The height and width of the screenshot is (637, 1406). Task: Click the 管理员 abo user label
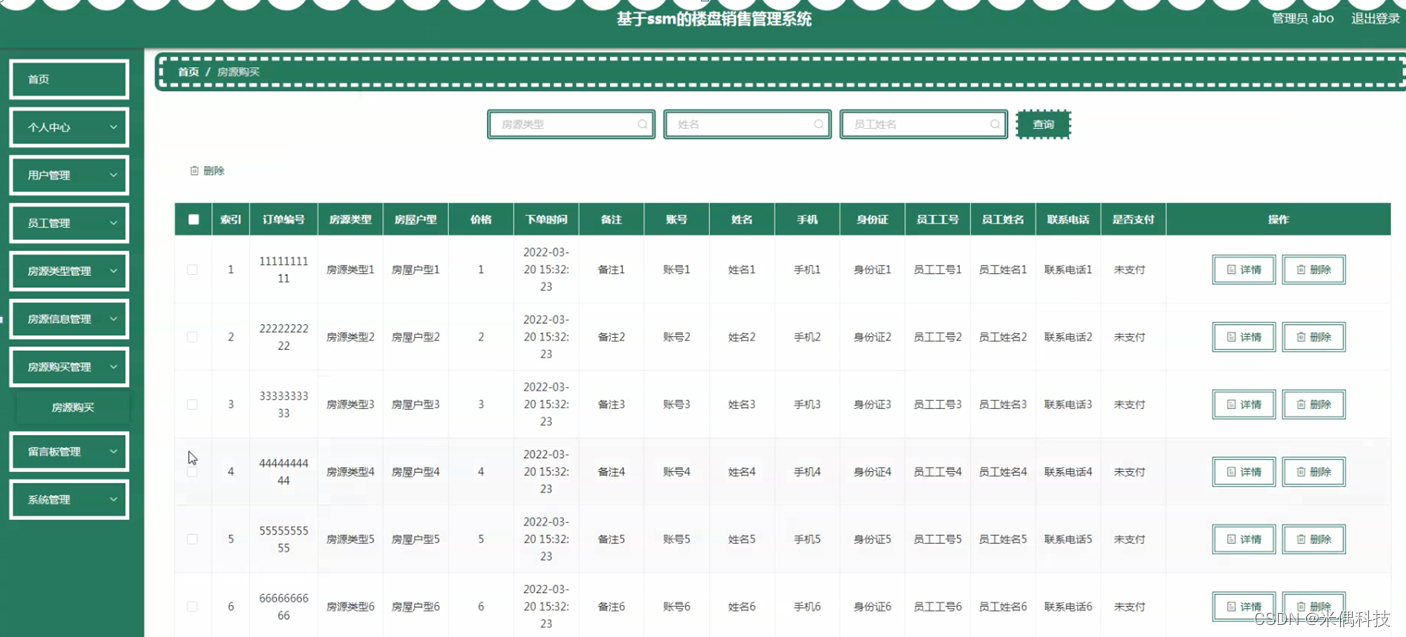point(1302,18)
